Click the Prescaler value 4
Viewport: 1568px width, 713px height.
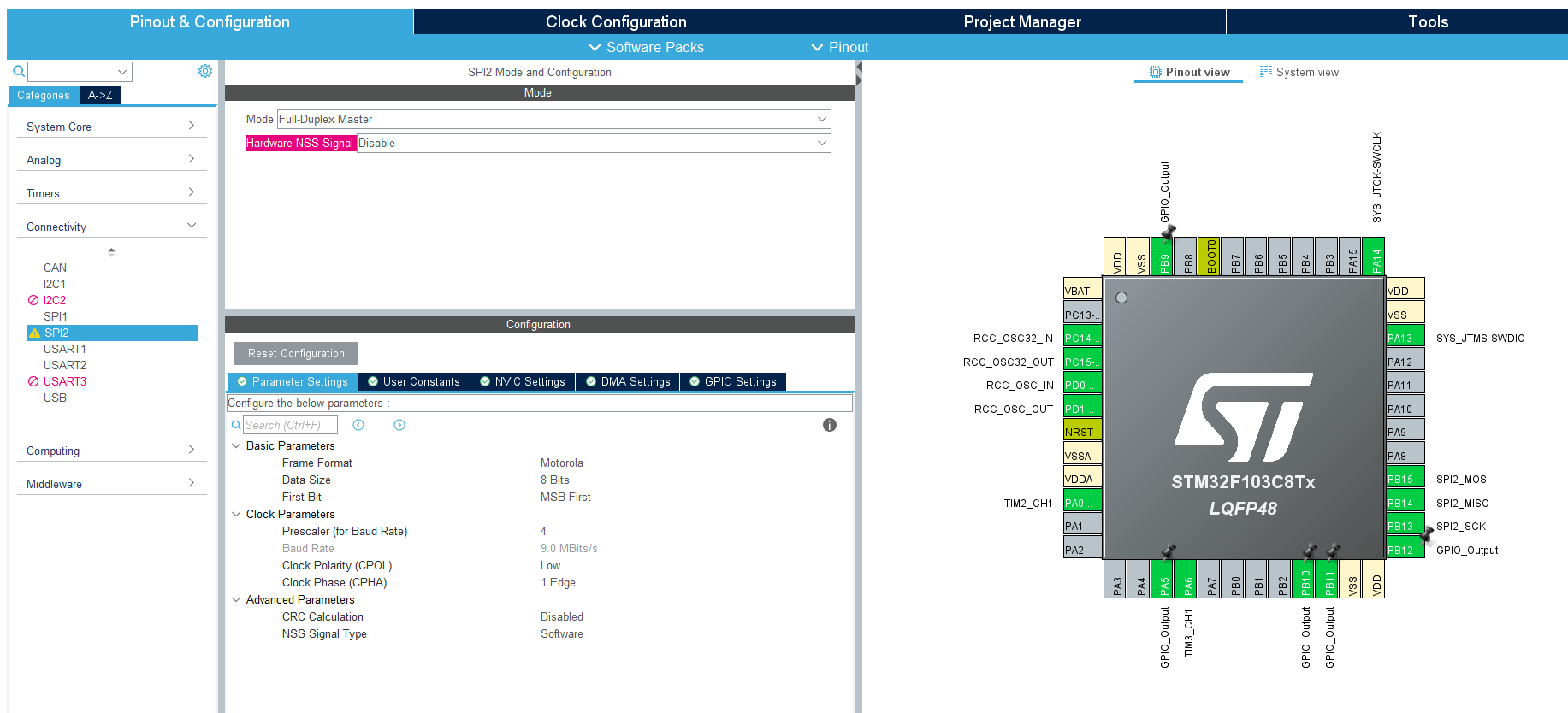[x=543, y=531]
